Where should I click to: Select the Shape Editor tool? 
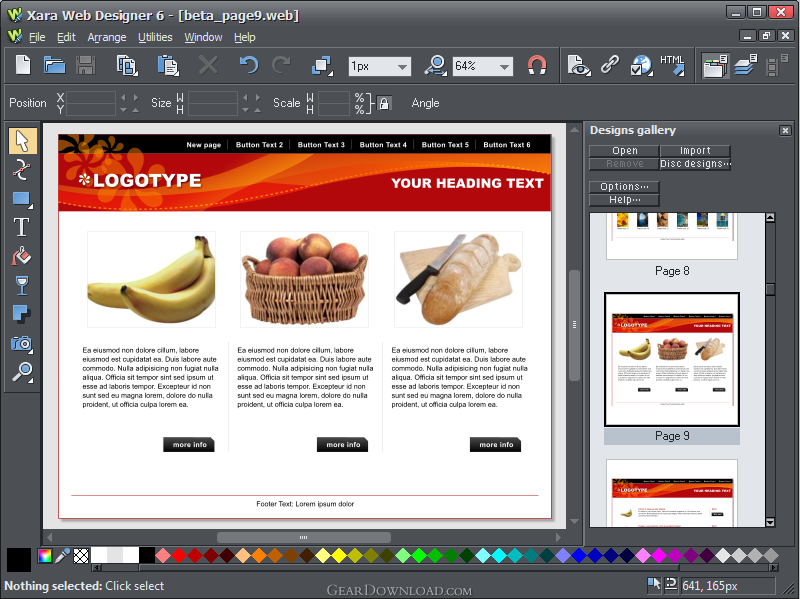click(21, 169)
